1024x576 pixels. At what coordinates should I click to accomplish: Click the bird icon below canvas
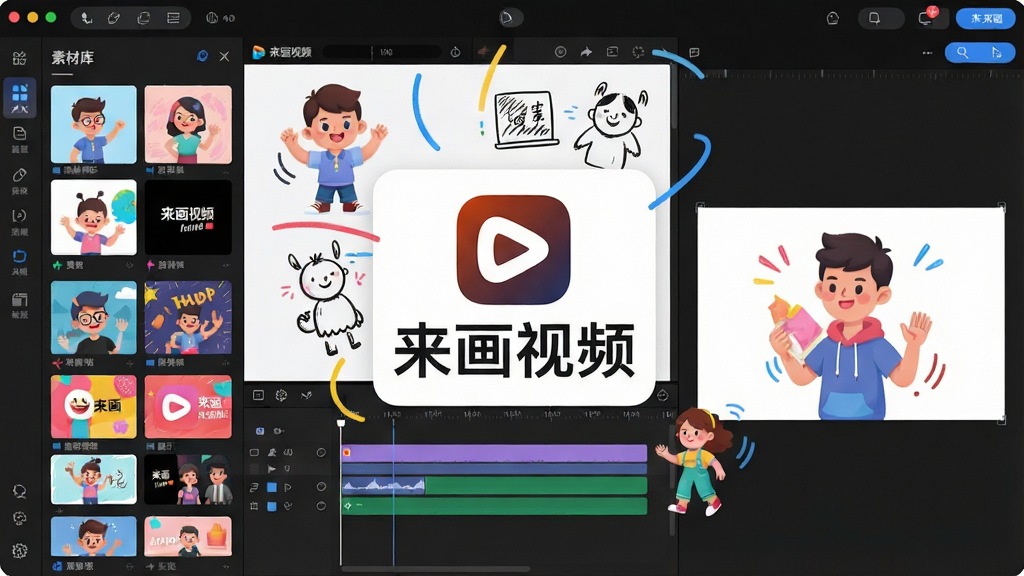click(306, 395)
